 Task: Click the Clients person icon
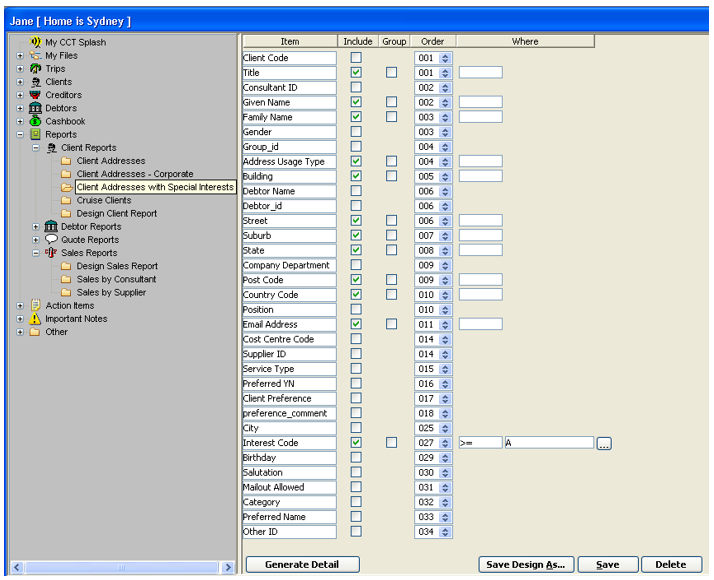pos(36,81)
